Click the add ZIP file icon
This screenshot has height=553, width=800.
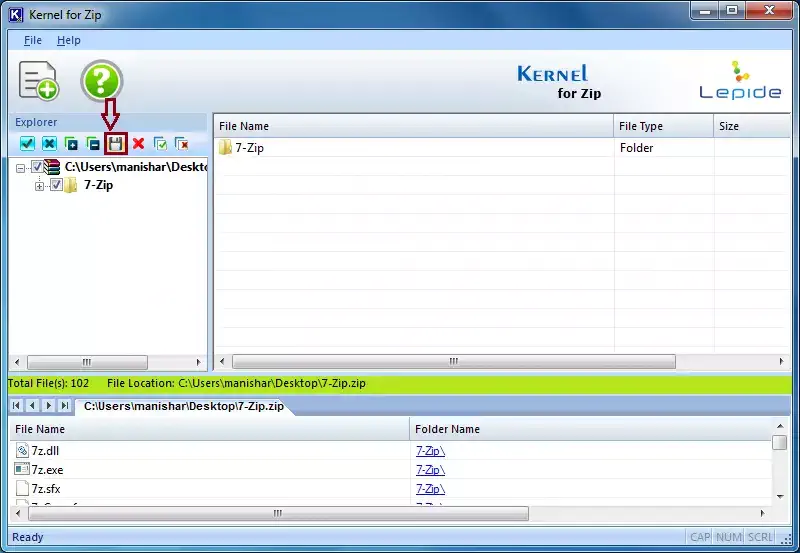coord(39,81)
